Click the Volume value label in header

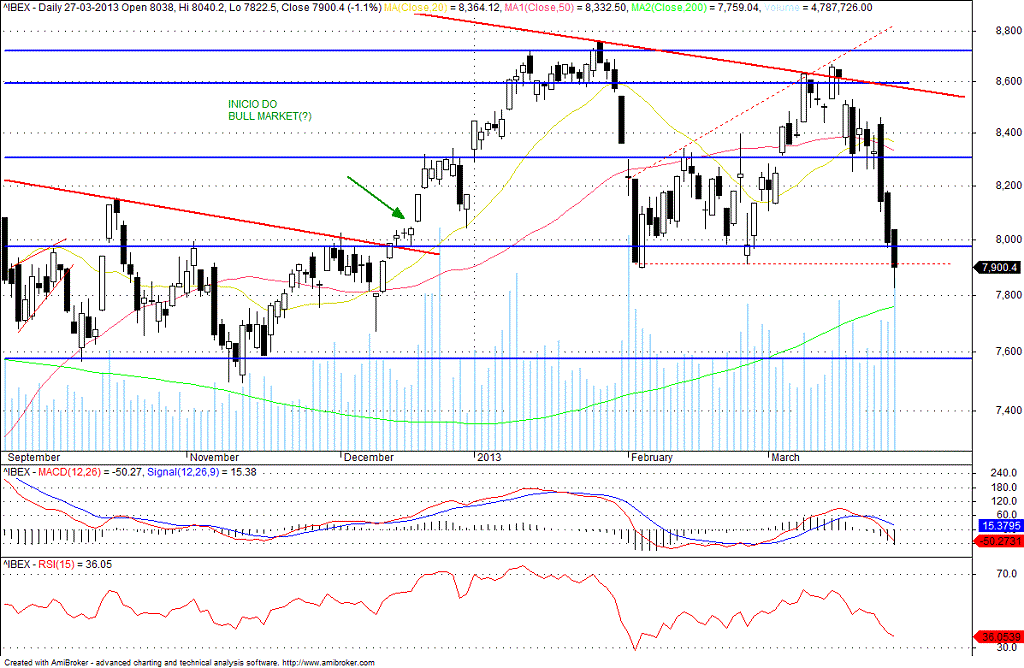click(818, 7)
